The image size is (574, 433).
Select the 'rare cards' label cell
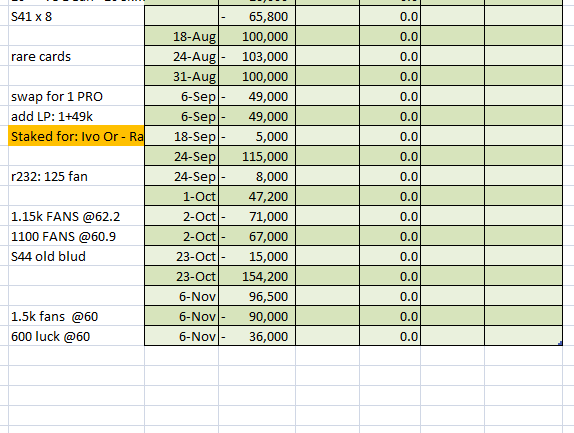76,56
